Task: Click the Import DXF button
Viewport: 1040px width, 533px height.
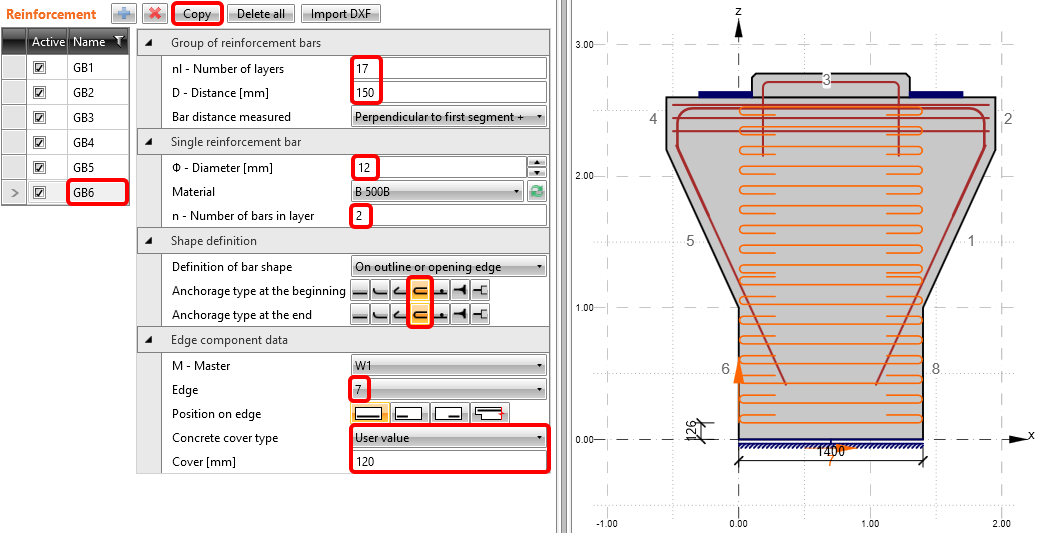Action: [x=340, y=14]
